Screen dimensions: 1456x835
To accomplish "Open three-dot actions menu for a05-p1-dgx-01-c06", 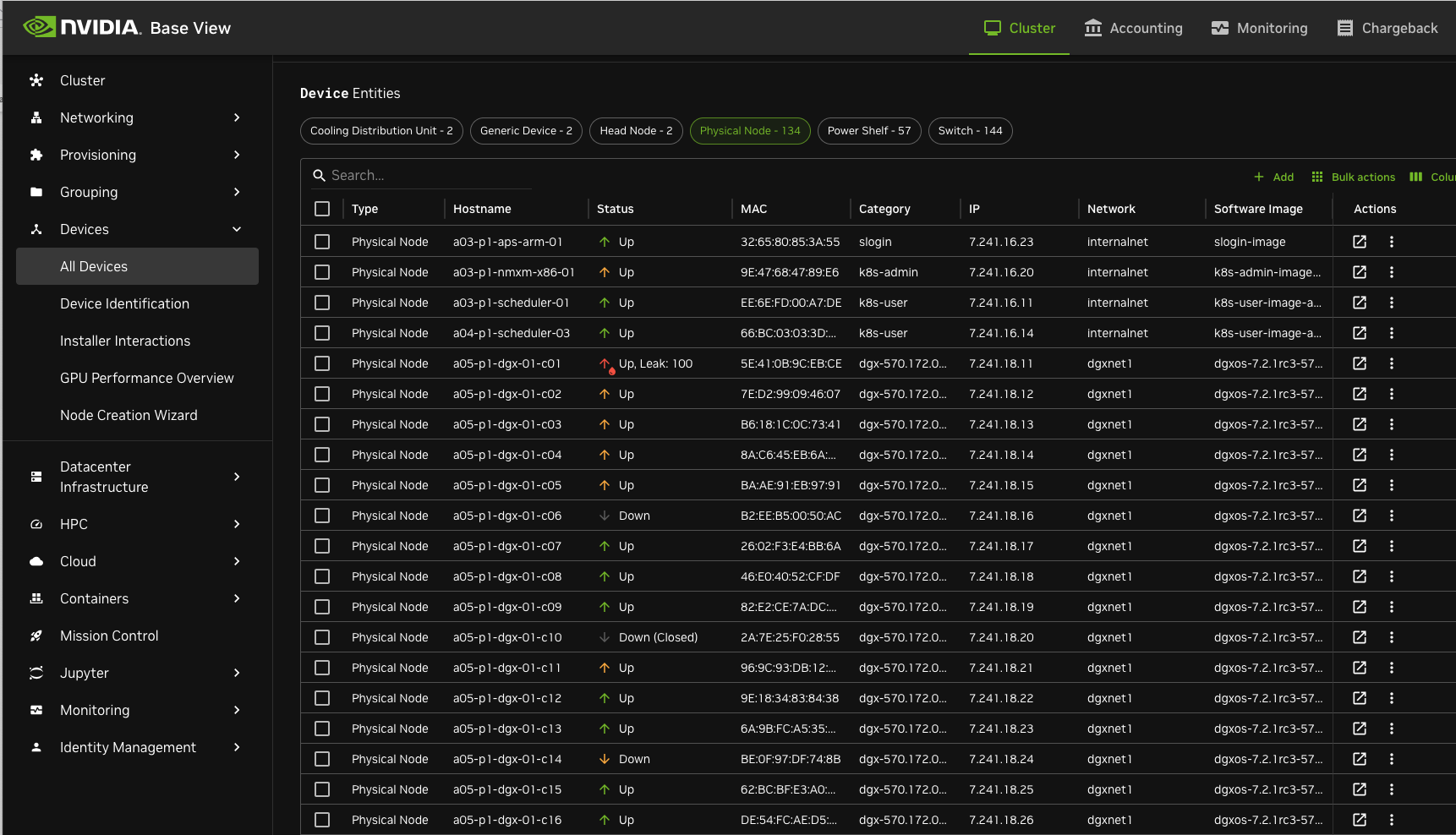I will click(1391, 516).
